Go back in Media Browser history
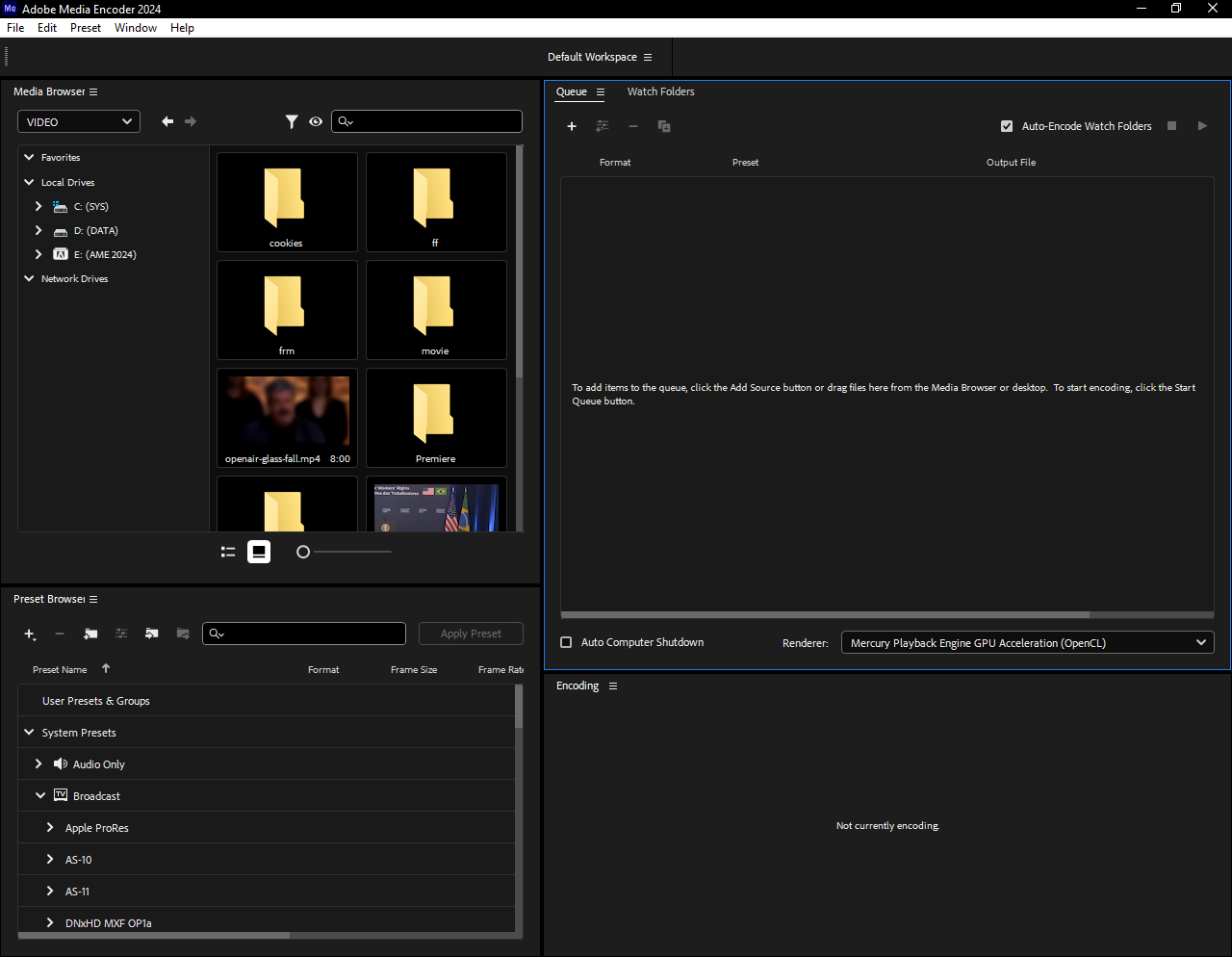Image resolution: width=1232 pixels, height=957 pixels. pos(167,121)
